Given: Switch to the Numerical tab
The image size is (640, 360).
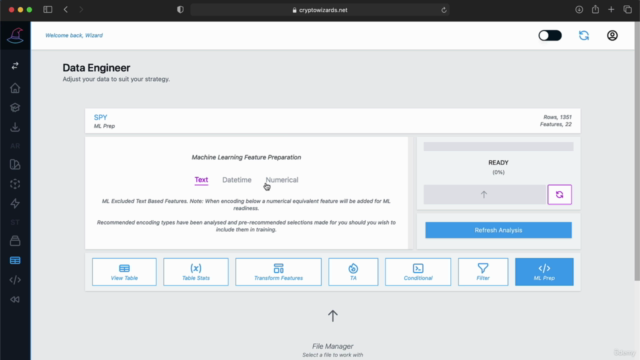Looking at the screenshot, I should (282, 180).
